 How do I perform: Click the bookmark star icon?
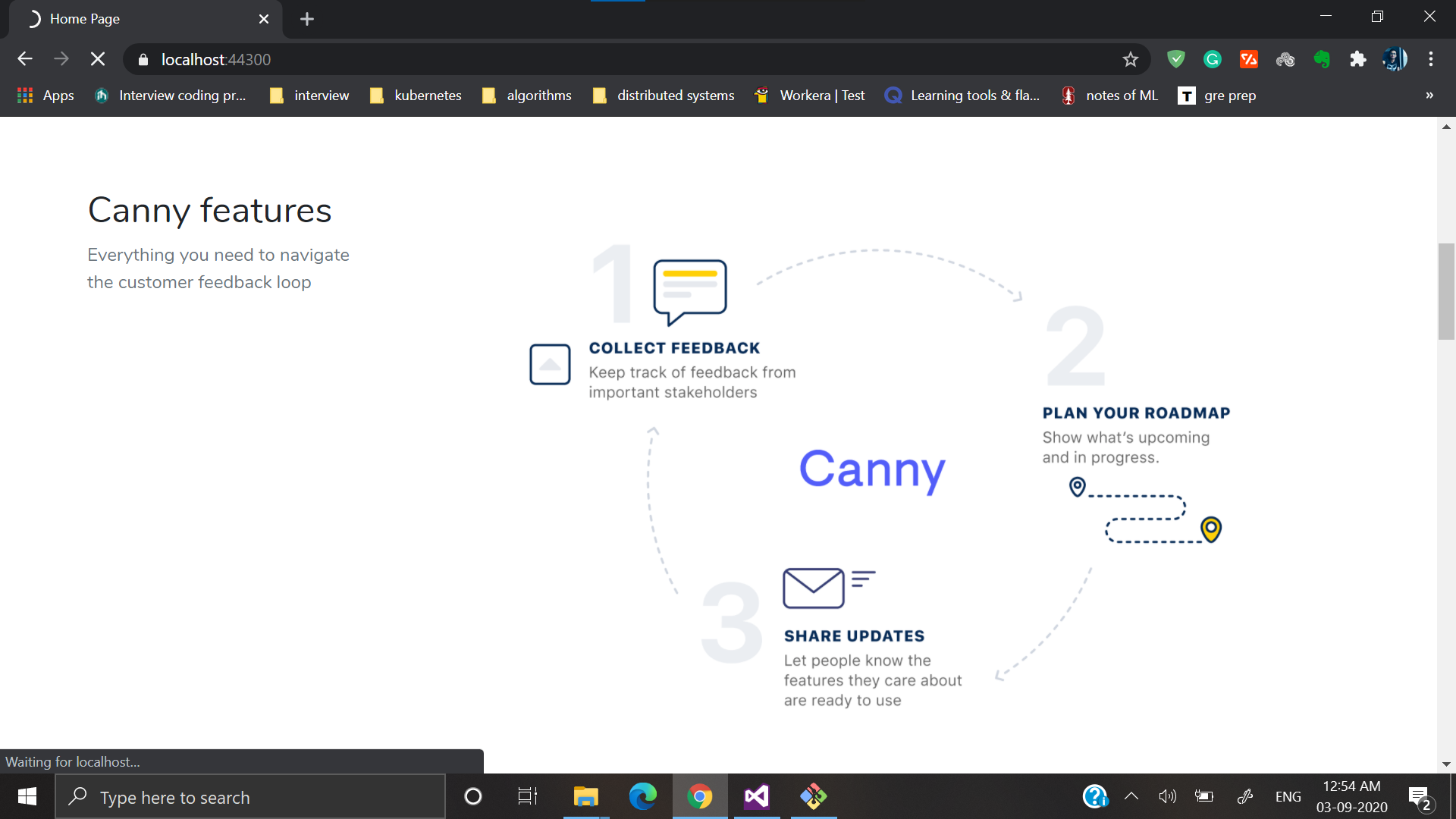[x=1130, y=59]
